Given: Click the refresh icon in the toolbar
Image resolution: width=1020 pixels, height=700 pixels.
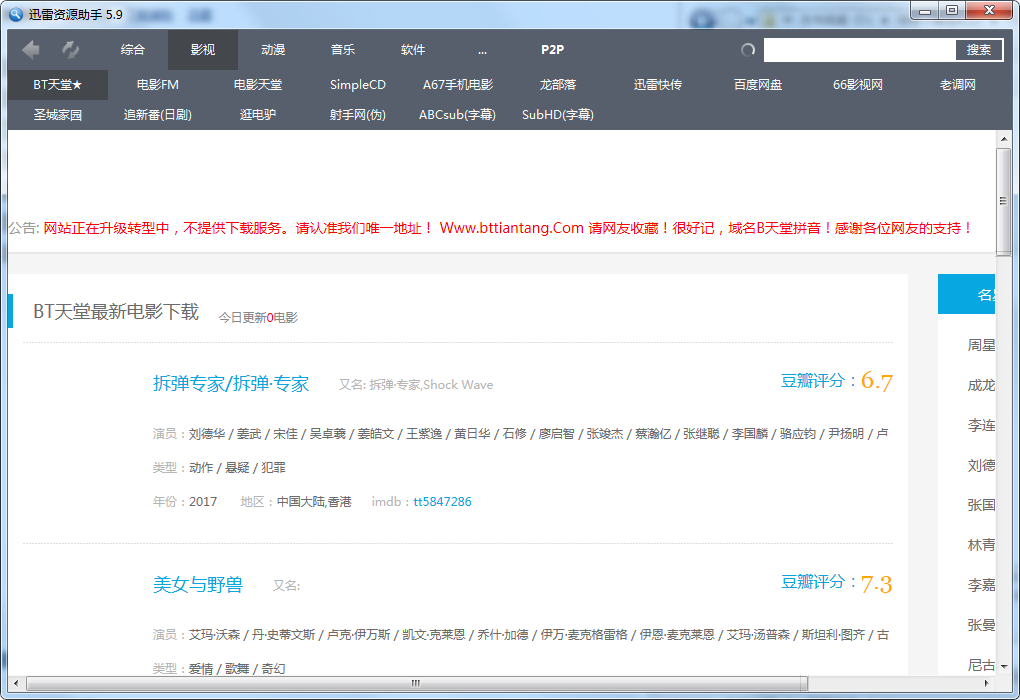Looking at the screenshot, I should click(71, 50).
